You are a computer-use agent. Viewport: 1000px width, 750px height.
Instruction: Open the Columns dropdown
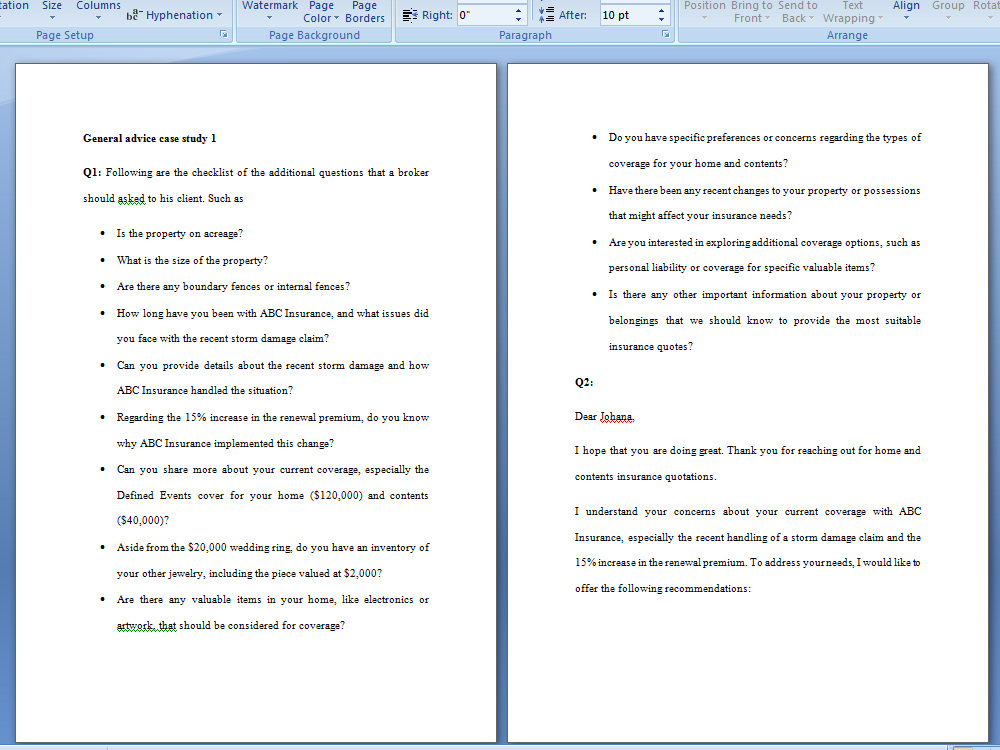[98, 10]
